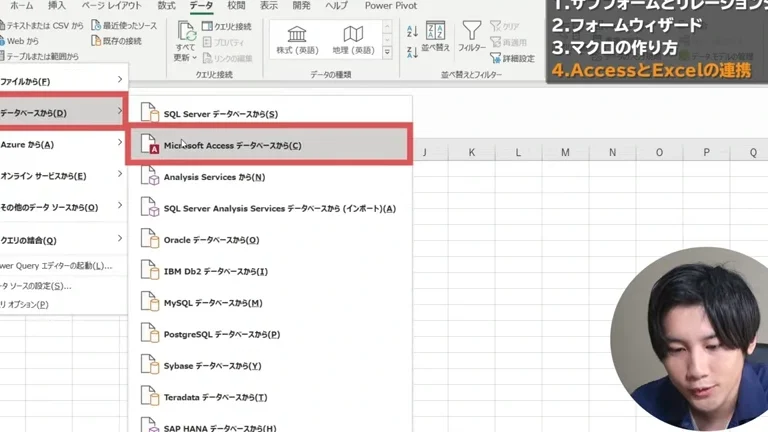Choose Oracle データベースから(O)
Image resolution: width=768 pixels, height=432 pixels.
(270, 240)
